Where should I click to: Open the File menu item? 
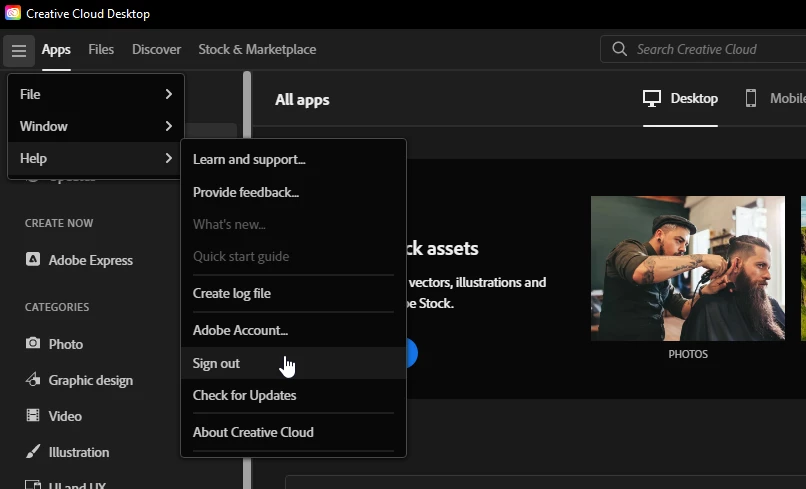(x=96, y=94)
